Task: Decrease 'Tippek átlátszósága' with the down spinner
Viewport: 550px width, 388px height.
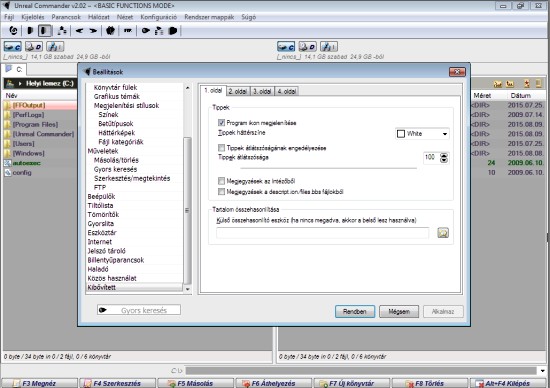Action: 444,160
